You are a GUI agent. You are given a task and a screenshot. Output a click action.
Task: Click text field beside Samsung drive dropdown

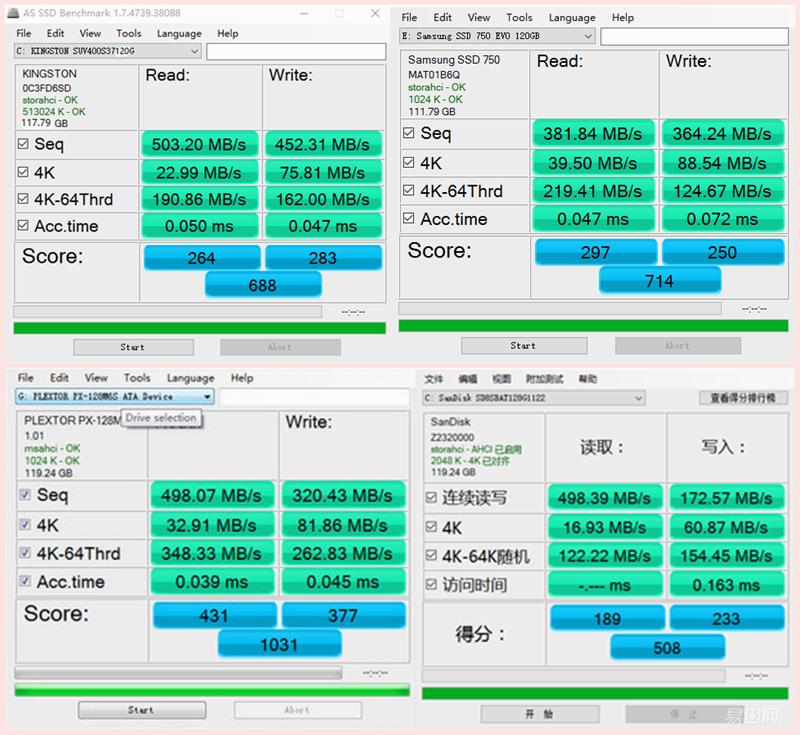click(694, 36)
